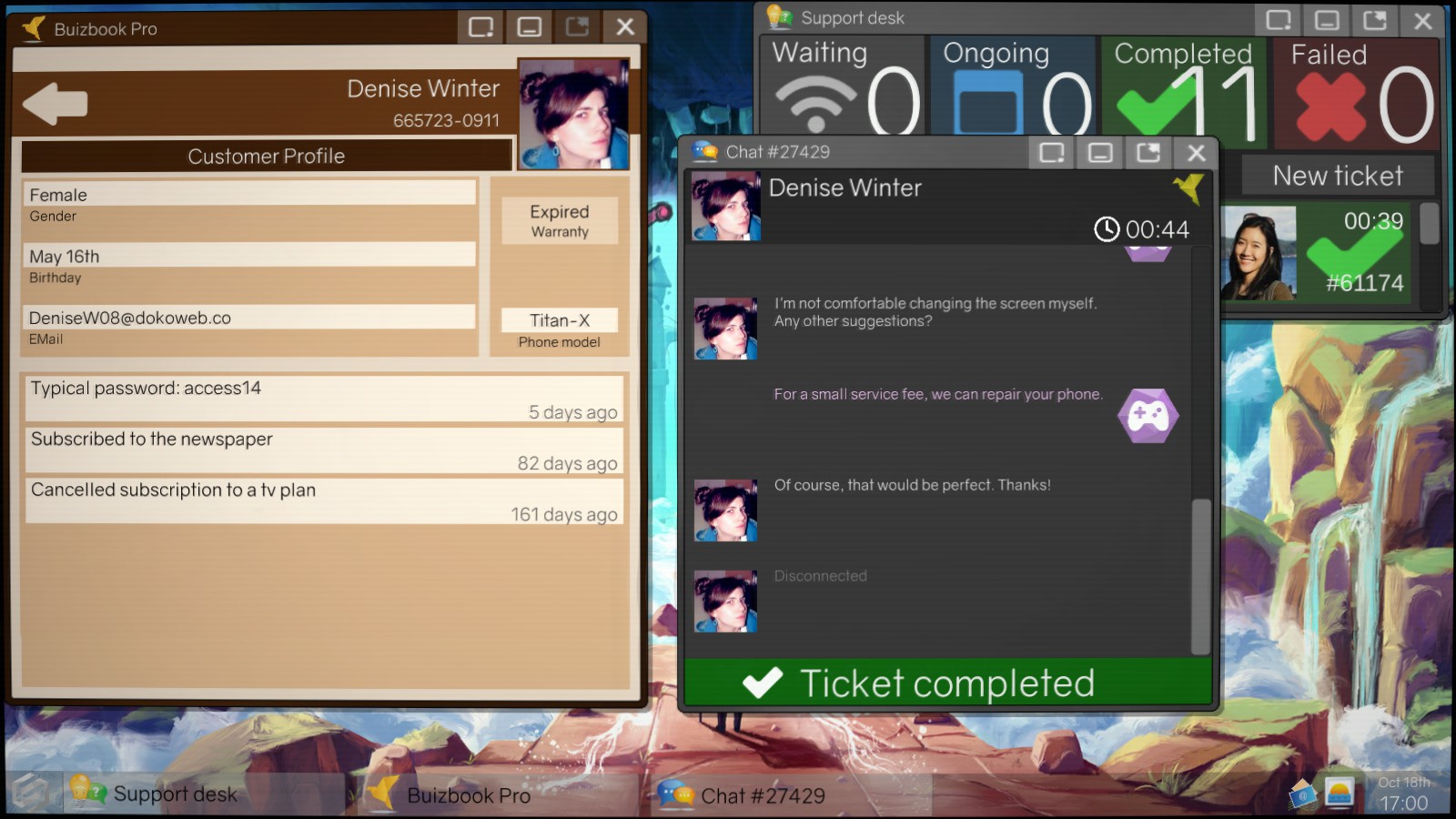This screenshot has height=819, width=1456.
Task: Select the 'Typical password: access14' log entry
Action: click(325, 399)
